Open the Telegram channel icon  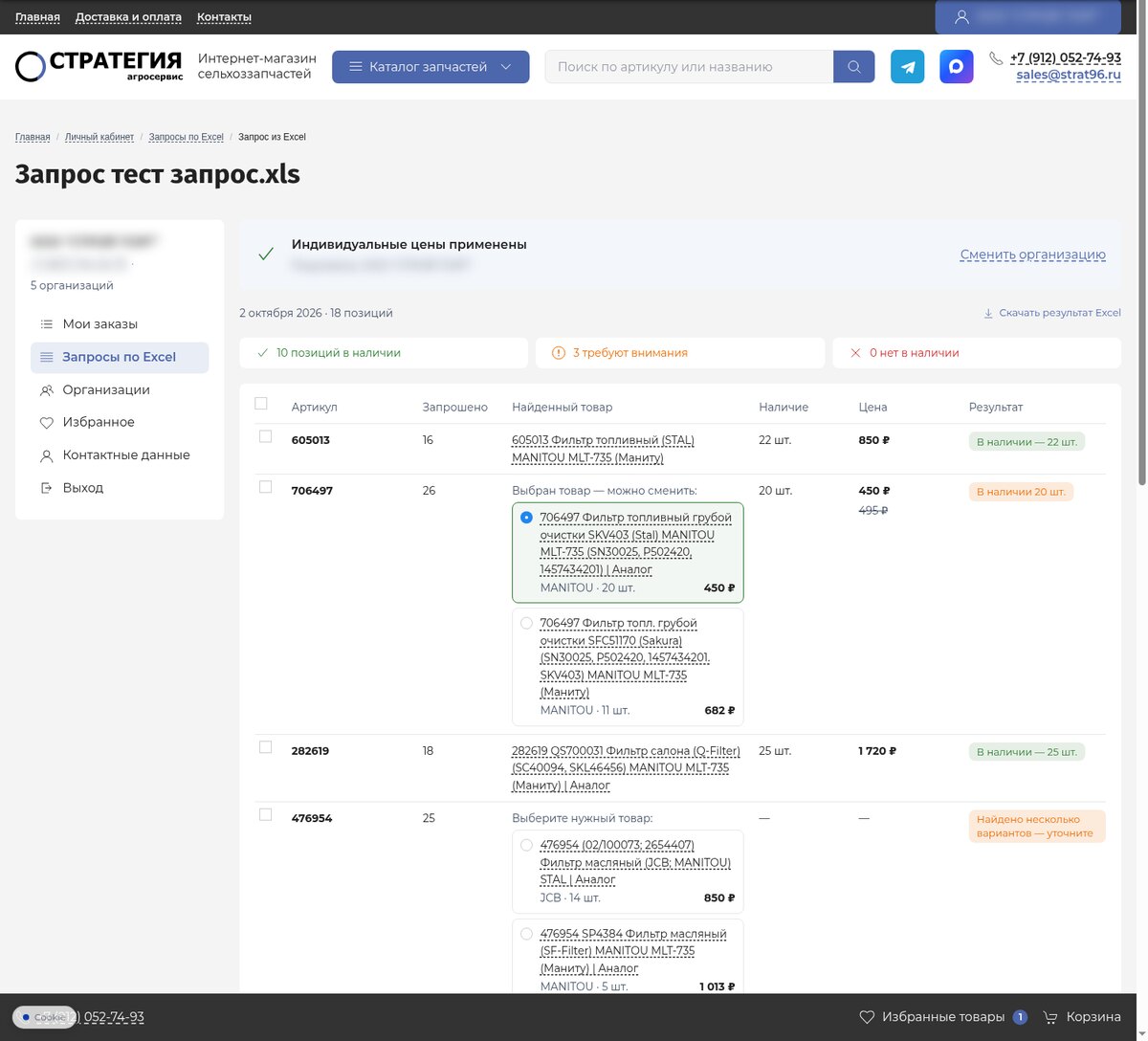(x=908, y=67)
